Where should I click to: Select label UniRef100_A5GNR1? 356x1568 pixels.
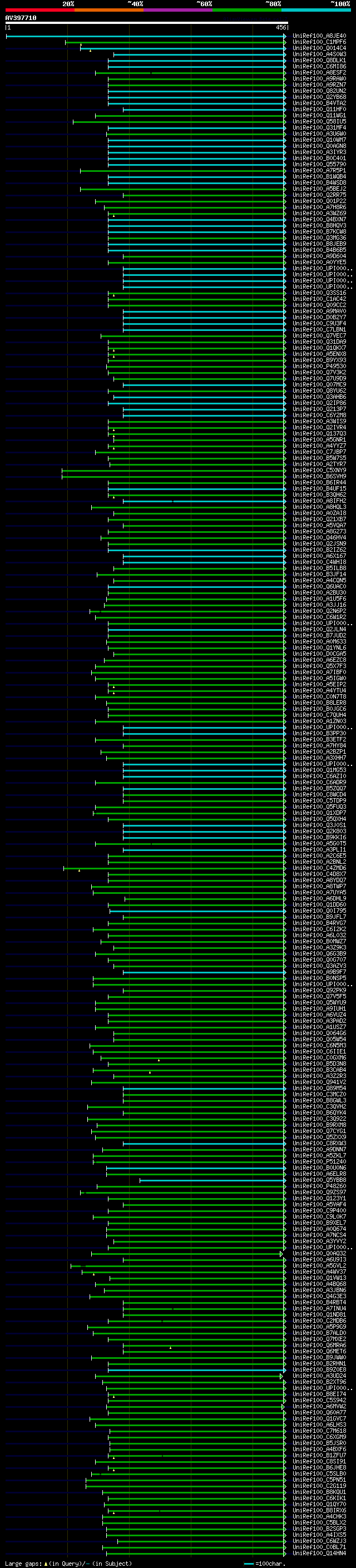pyautogui.click(x=319, y=440)
